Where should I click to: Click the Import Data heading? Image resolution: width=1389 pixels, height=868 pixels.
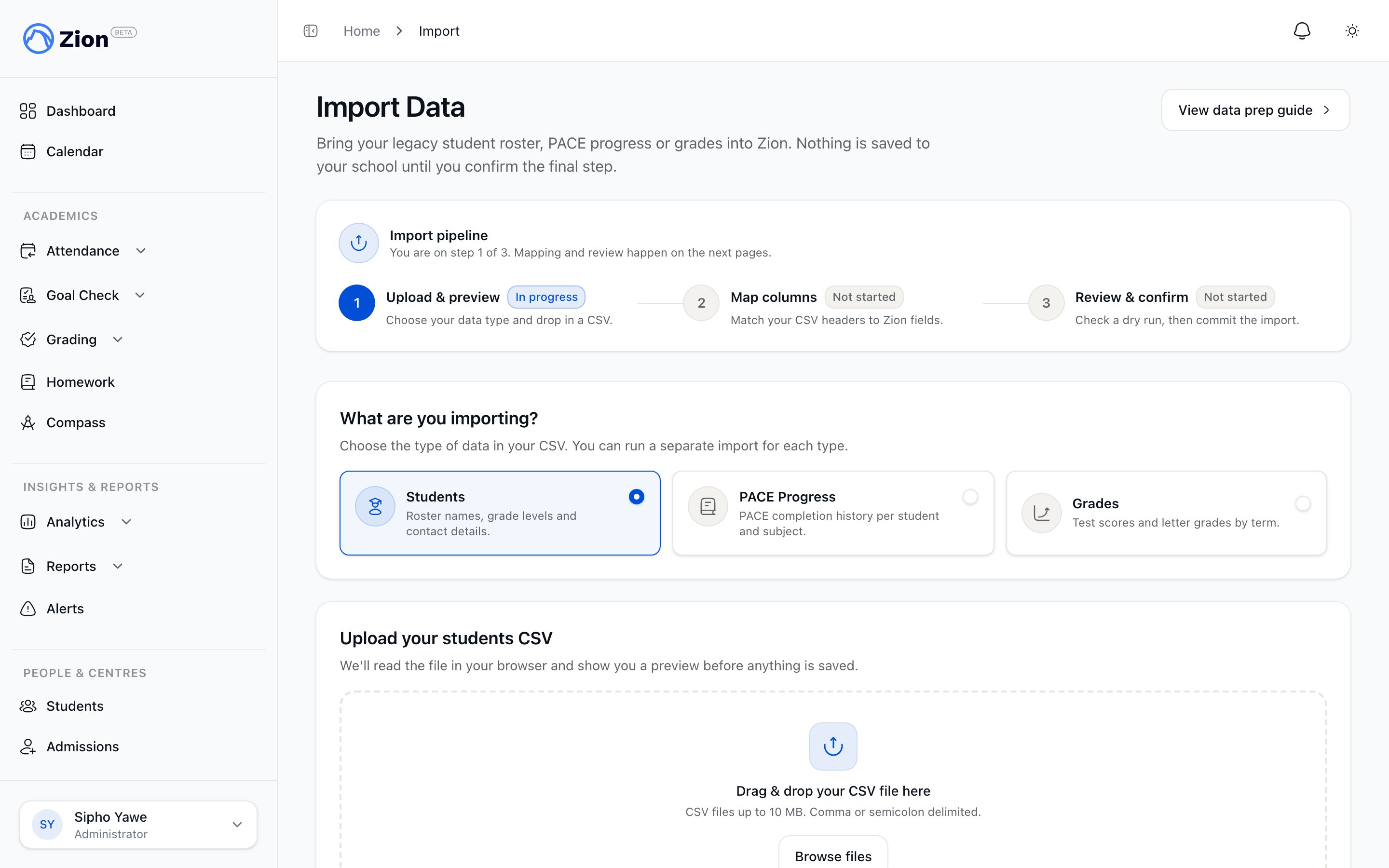tap(390, 108)
